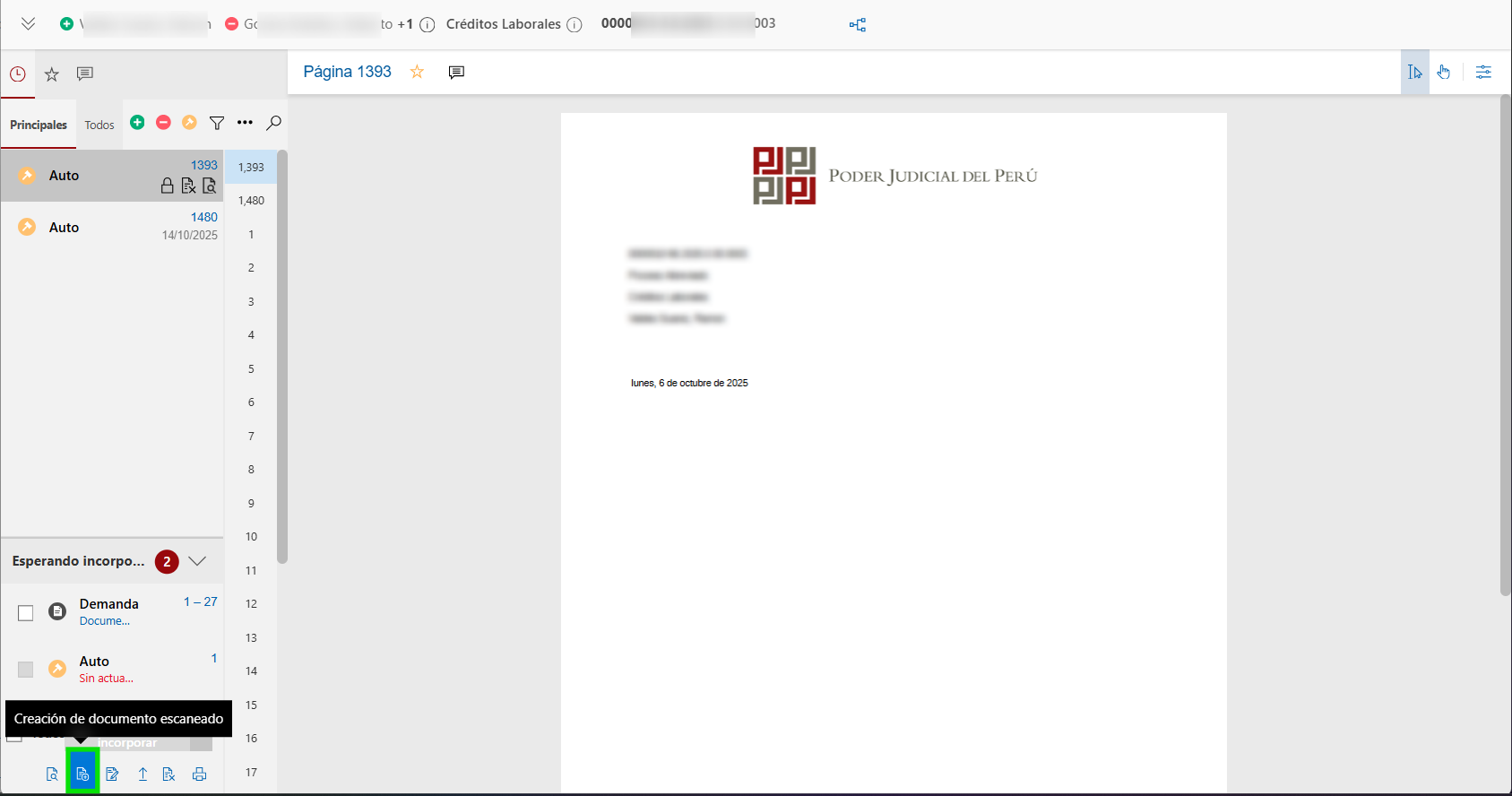Click the scanned document creation icon
Viewport: 1512px width, 796px height.
click(82, 774)
